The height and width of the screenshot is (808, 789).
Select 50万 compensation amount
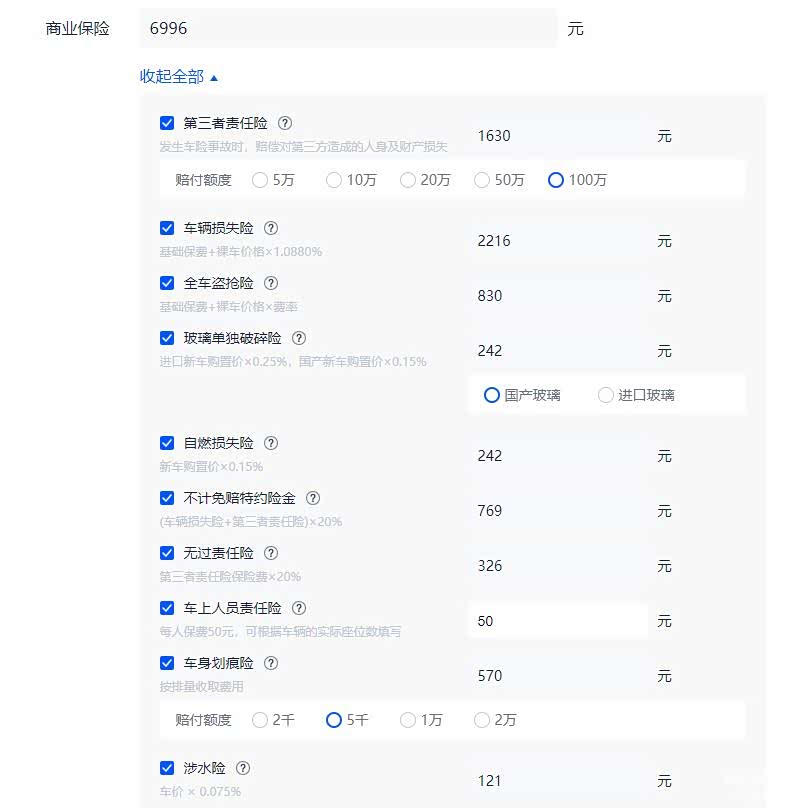482,180
